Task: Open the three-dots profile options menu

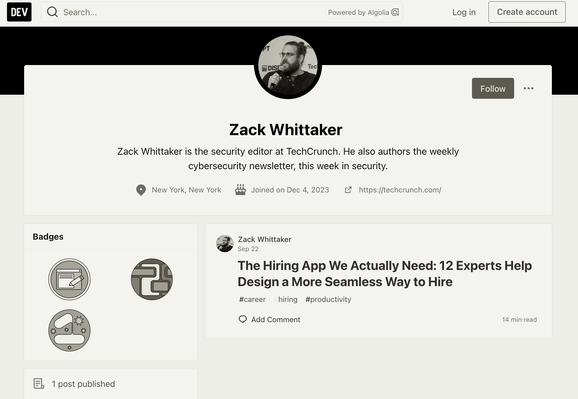Action: point(528,89)
